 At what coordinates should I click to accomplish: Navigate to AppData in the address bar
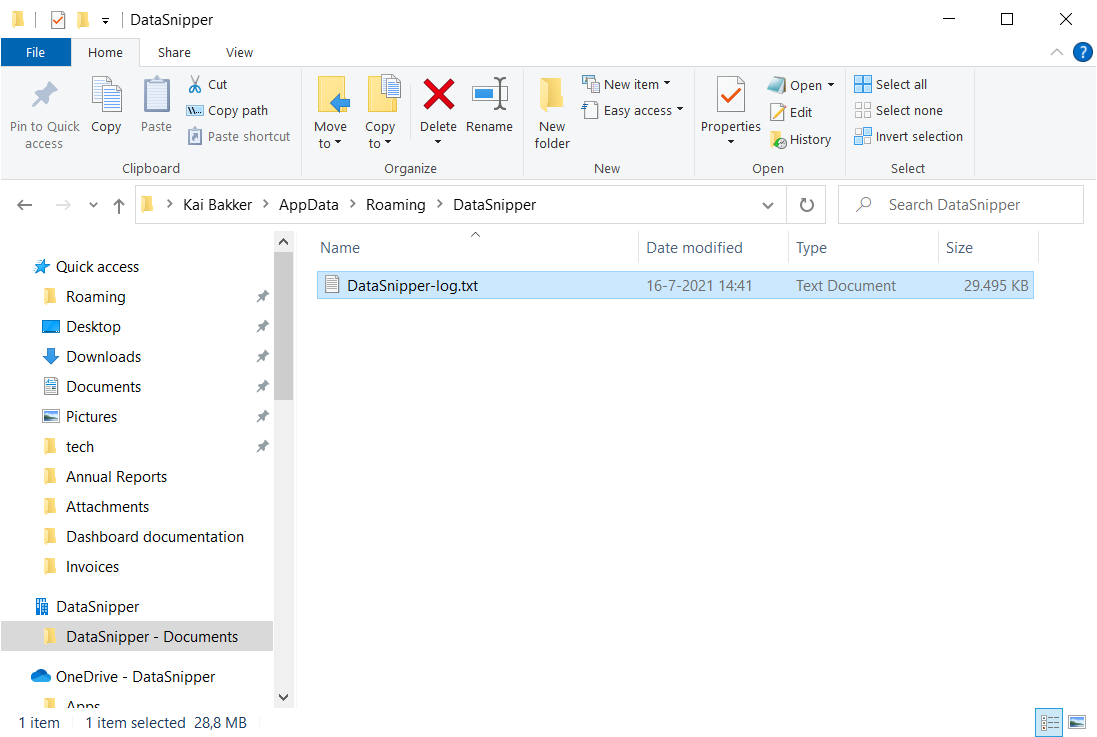309,205
